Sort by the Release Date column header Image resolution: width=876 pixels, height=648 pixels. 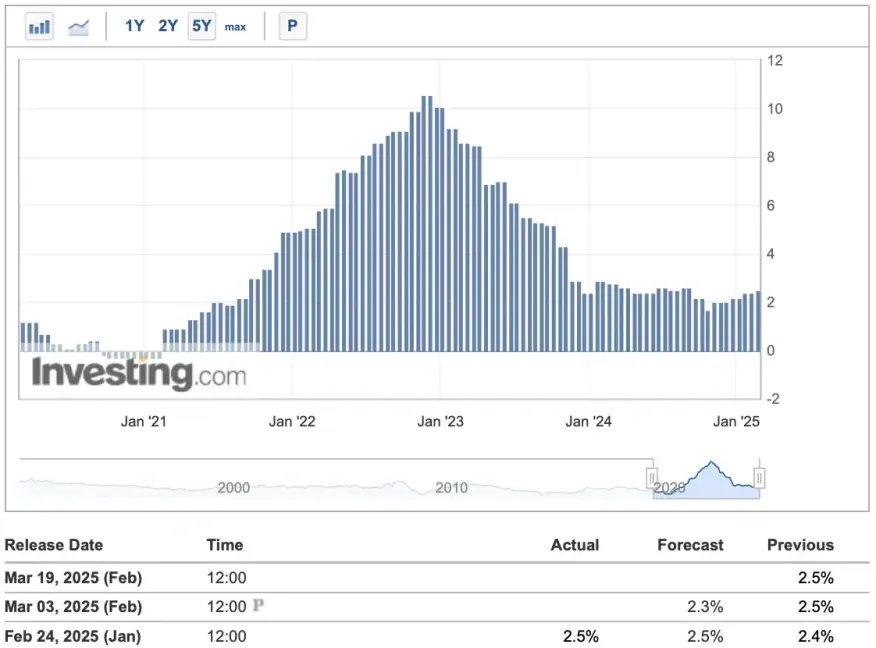click(x=54, y=545)
